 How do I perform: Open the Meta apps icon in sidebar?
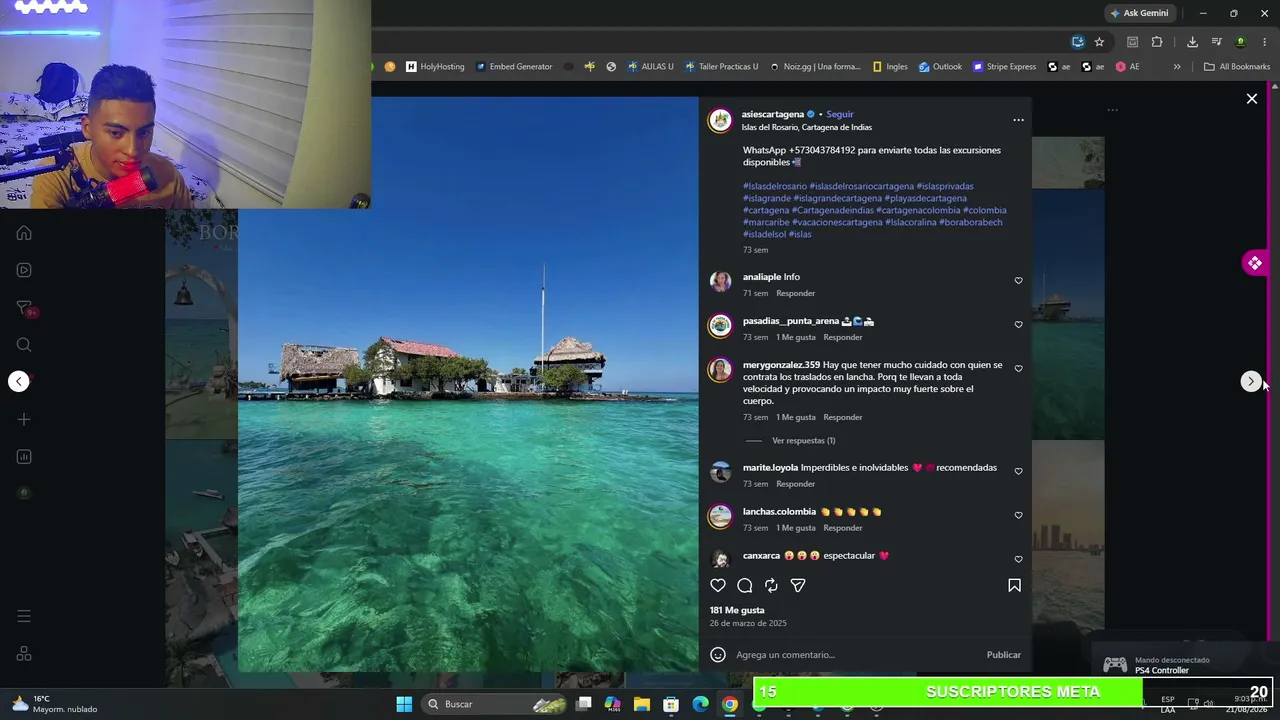point(24,654)
